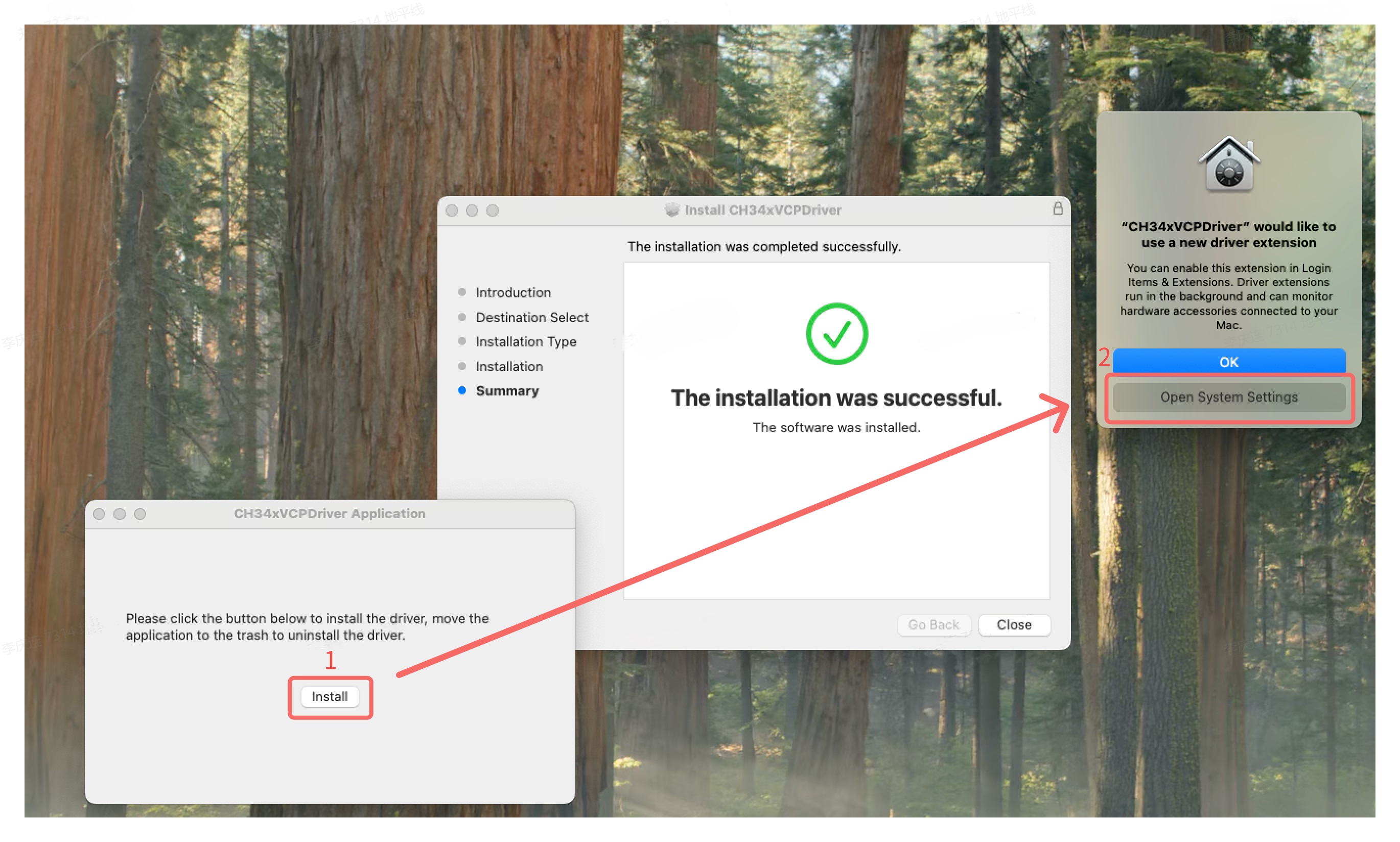Viewport: 1400px width, 842px height.
Task: Click the installer window's zoom dot
Action: 493,211
